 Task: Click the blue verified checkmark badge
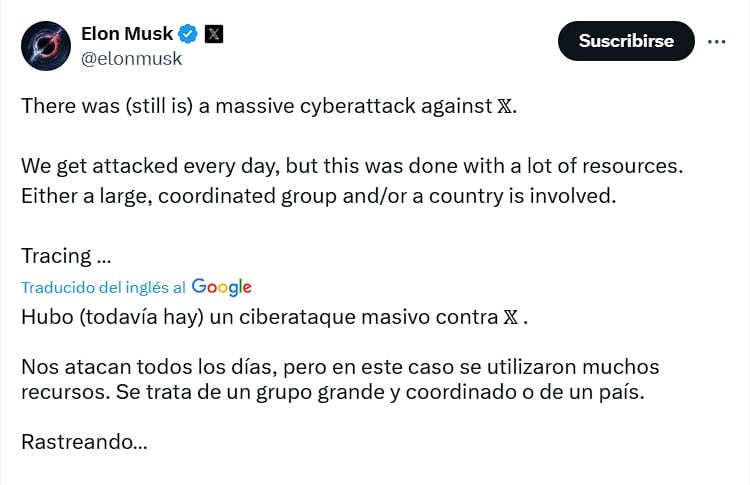point(188,34)
